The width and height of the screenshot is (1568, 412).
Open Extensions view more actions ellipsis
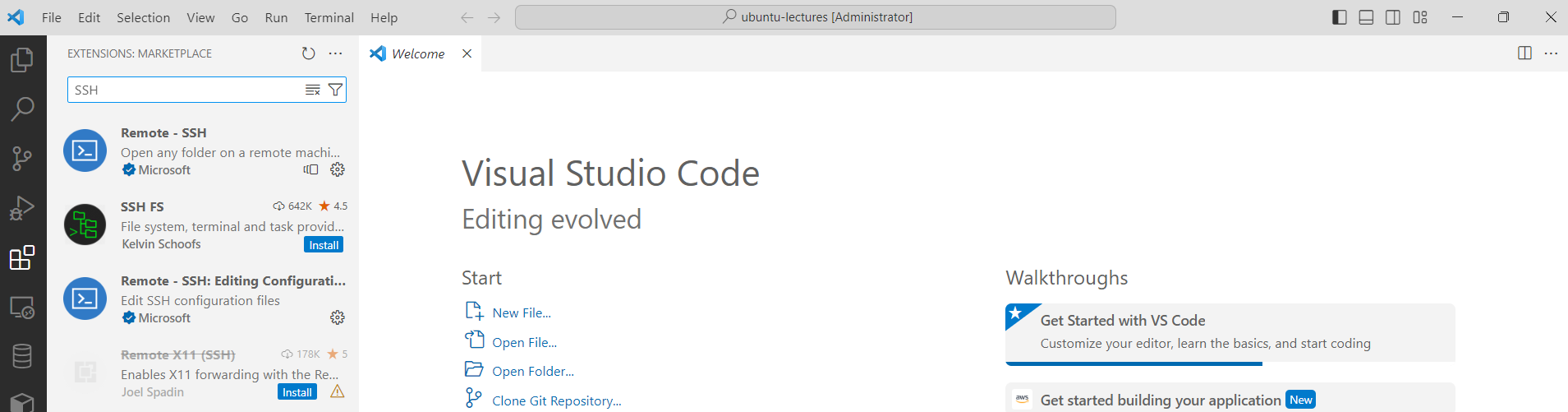point(336,53)
